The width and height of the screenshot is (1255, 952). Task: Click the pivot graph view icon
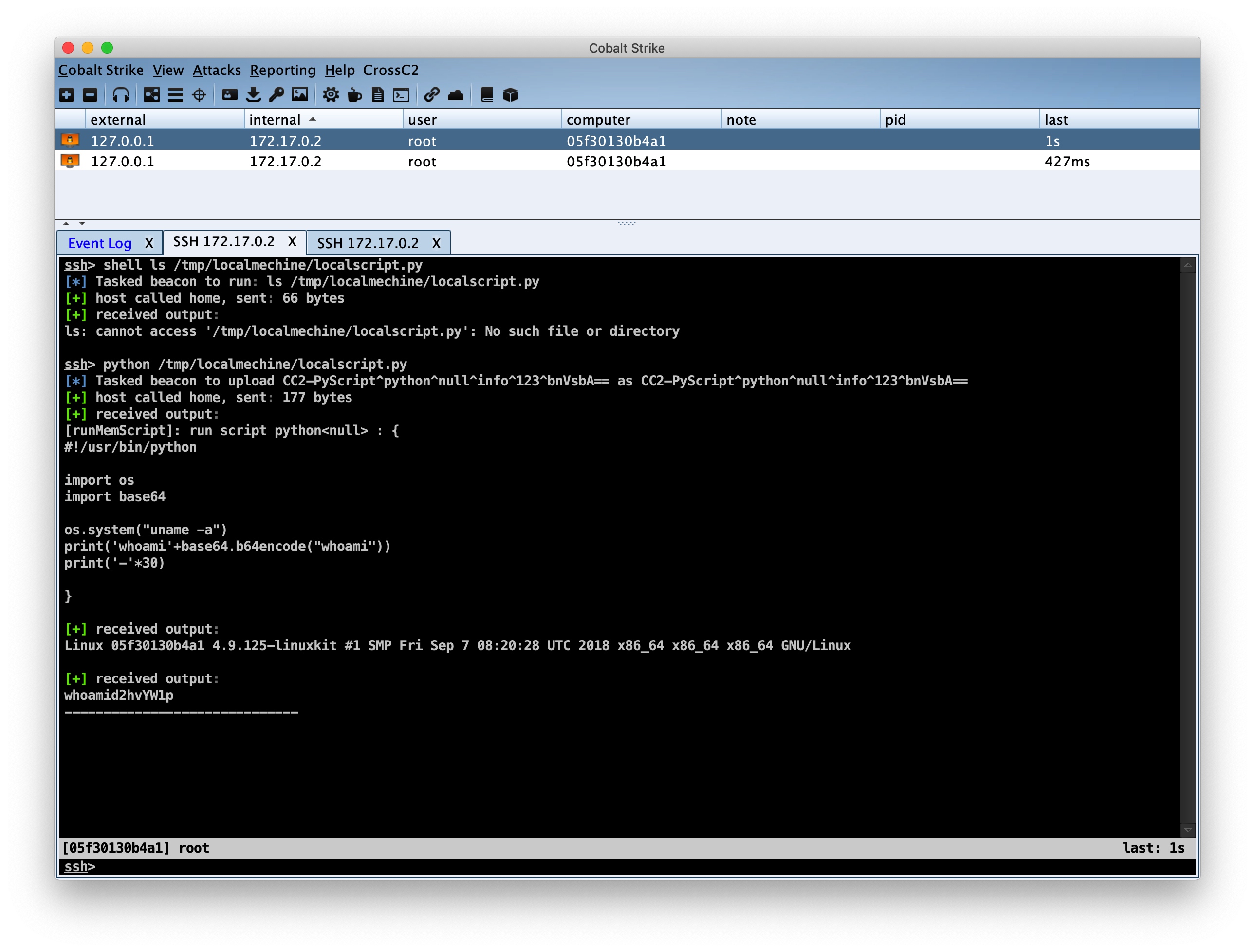pos(151,95)
